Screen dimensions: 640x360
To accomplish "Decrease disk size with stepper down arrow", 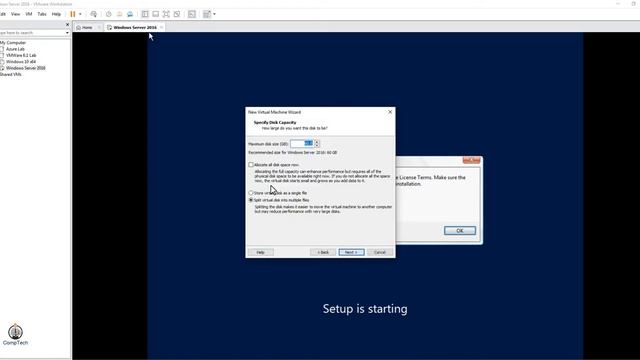I will coord(317,146).
